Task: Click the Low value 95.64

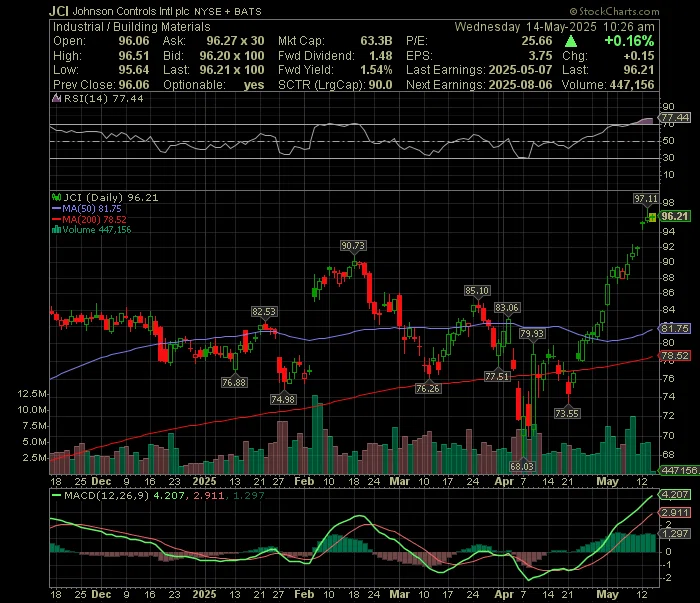Action: click(134, 70)
